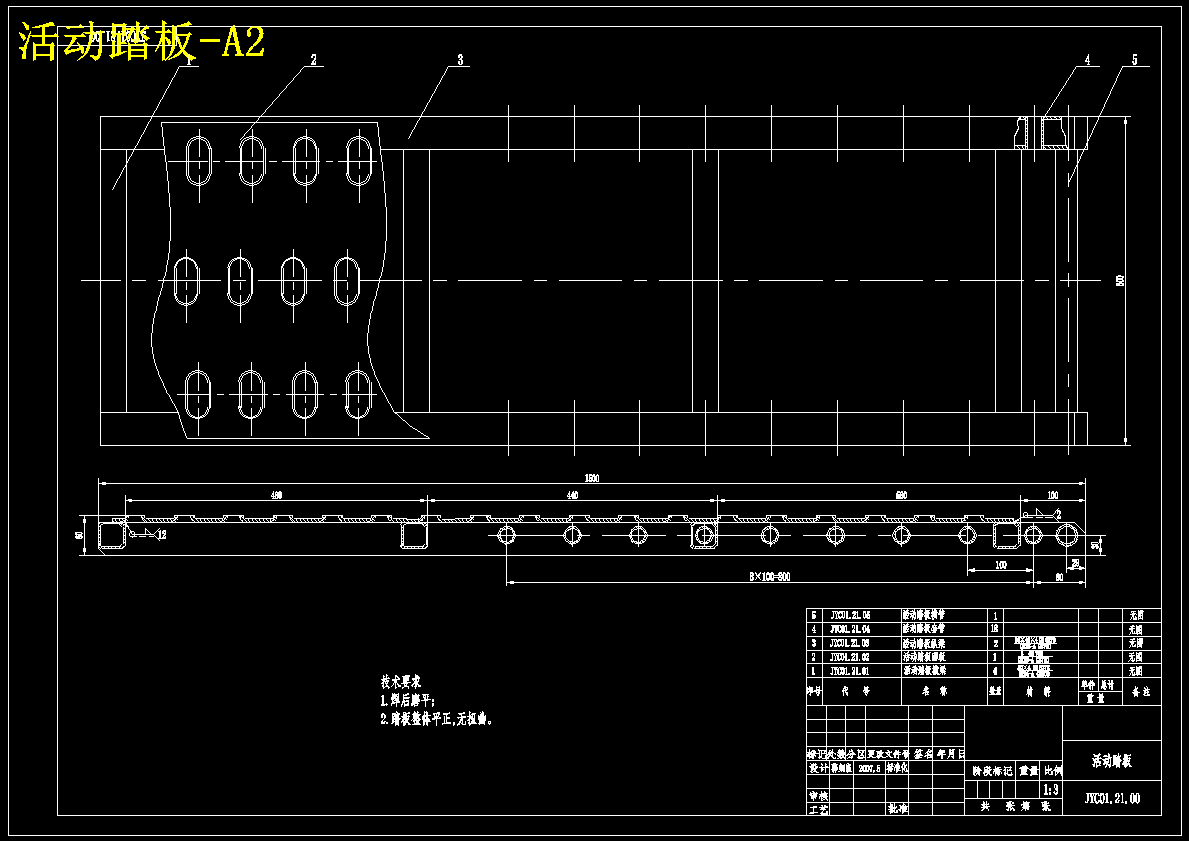Click the '更改文件号' header cell

click(887, 755)
